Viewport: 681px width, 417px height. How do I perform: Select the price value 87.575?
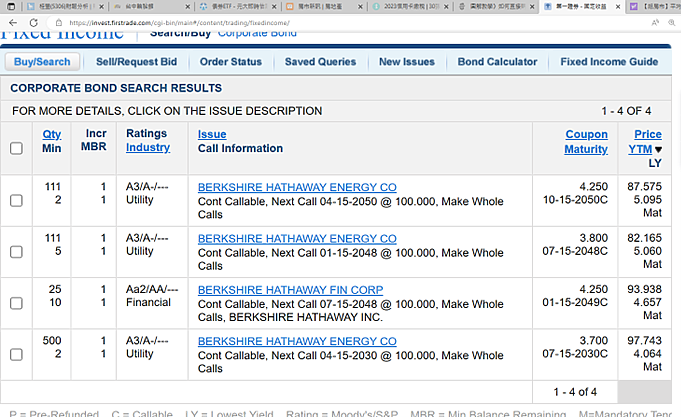click(x=644, y=186)
